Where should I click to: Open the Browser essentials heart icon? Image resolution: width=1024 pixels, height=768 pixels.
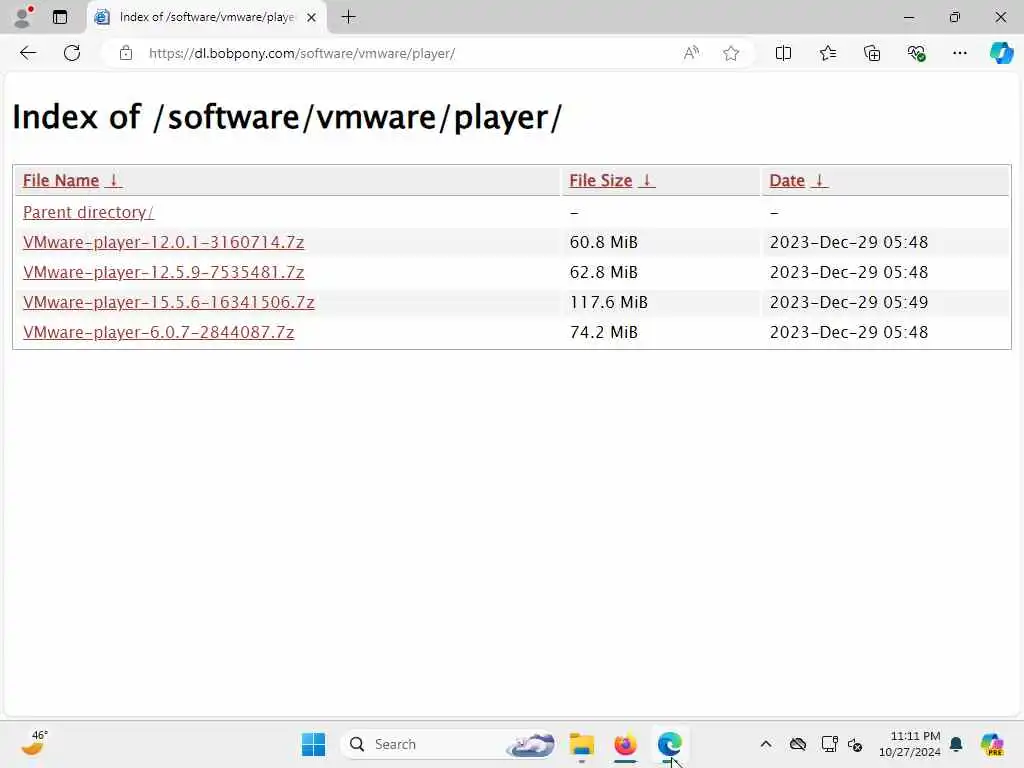coord(916,53)
